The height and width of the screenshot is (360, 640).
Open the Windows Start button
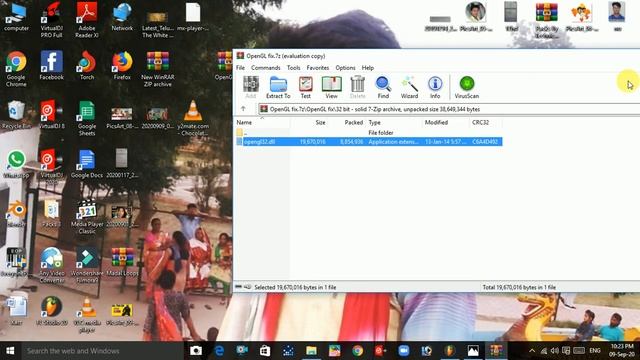tap(10, 351)
